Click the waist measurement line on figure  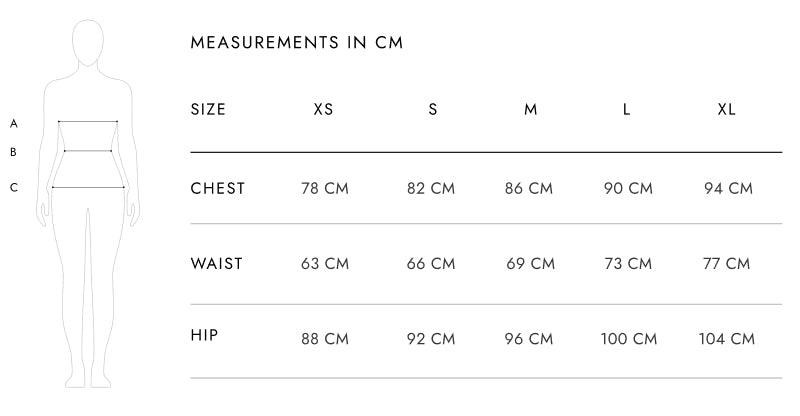point(88,151)
